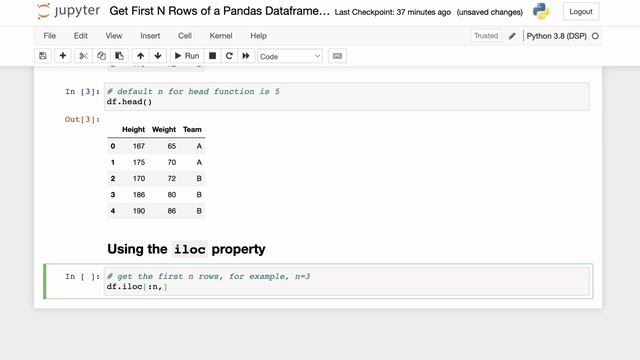Paste cells below icon
This screenshot has height=360, width=640.
(119, 56)
